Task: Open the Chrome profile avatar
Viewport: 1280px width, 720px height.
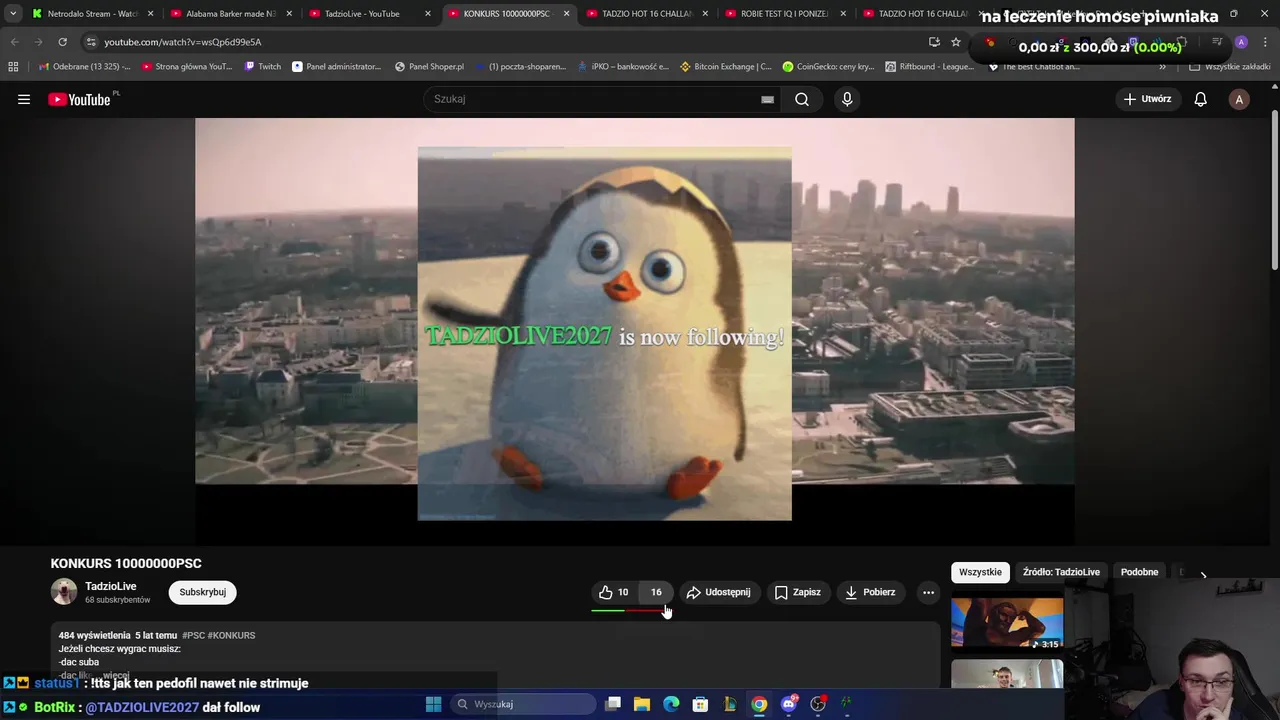Action: click(x=1241, y=42)
